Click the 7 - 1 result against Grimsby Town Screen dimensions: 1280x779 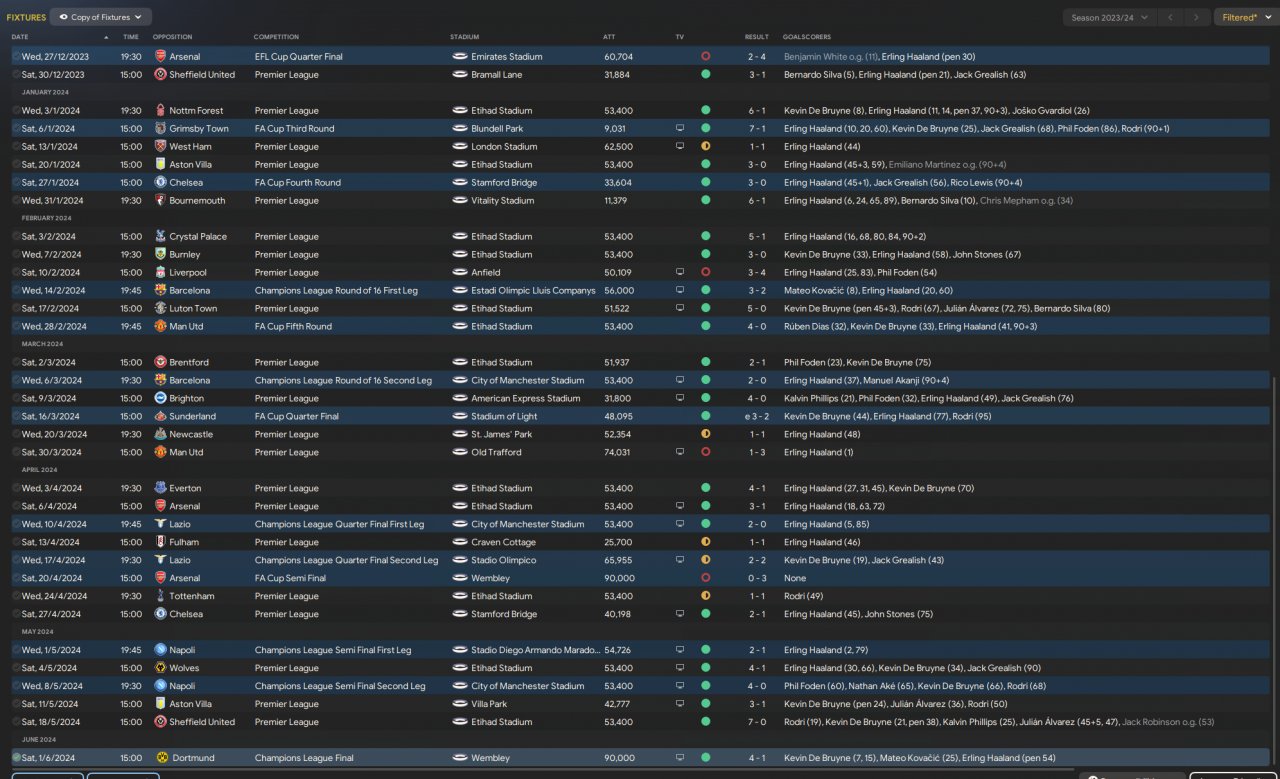tap(757, 129)
